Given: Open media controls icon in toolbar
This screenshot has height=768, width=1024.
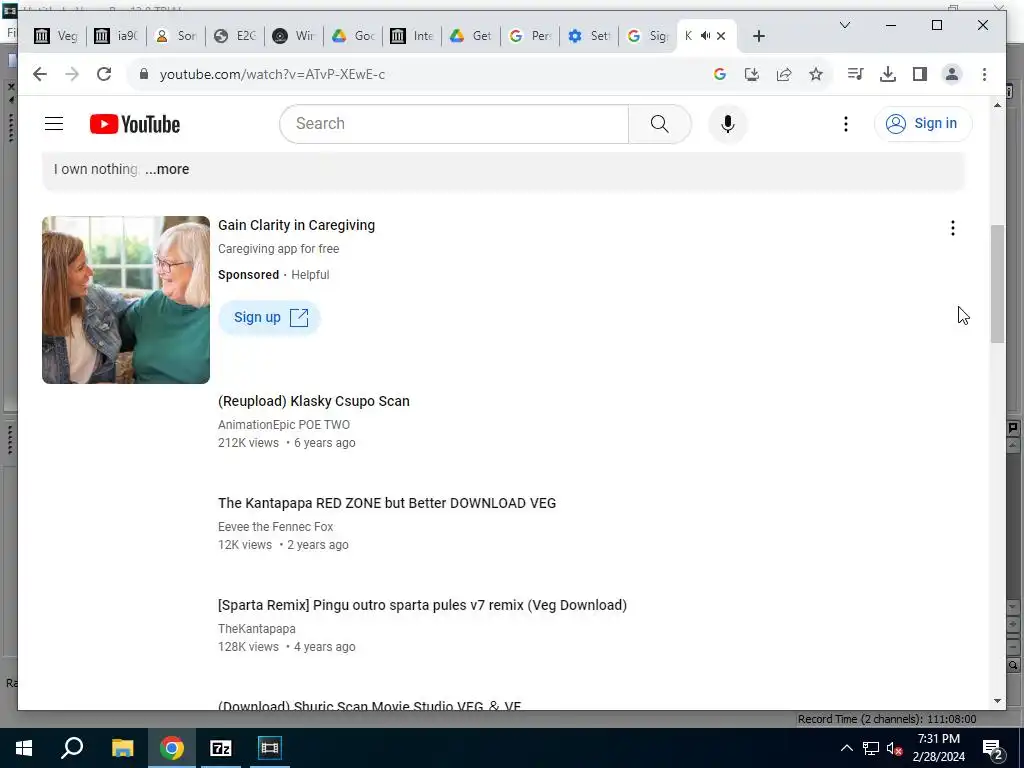Looking at the screenshot, I should pos(855,74).
